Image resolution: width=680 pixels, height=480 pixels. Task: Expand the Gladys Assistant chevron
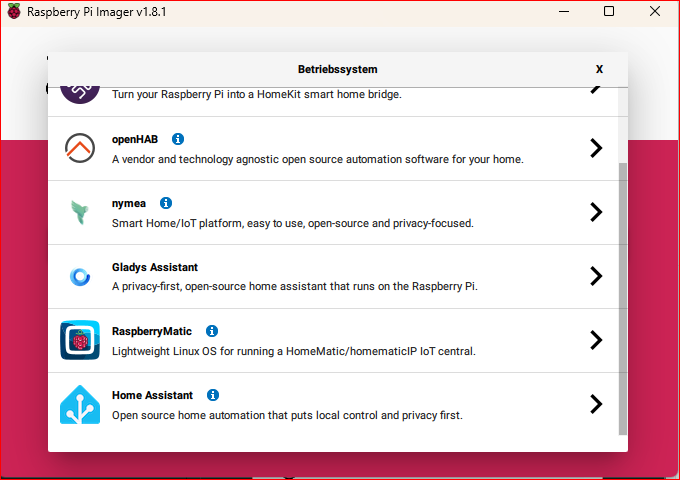(x=596, y=276)
